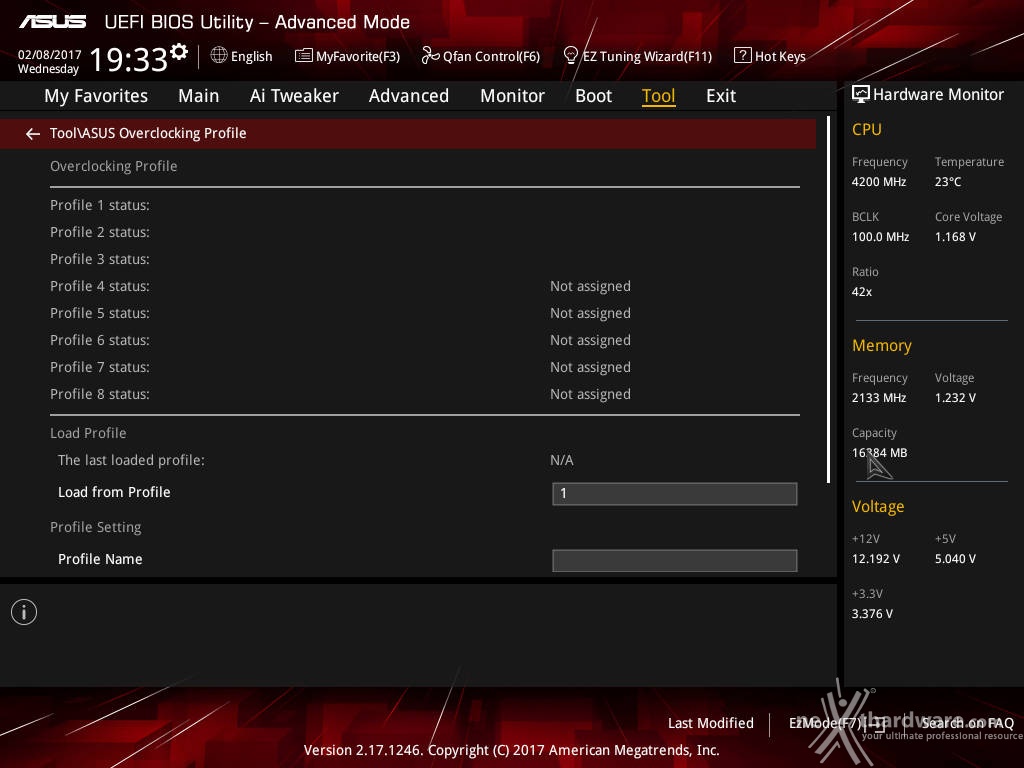
Task: Open the Boot tab
Action: click(x=593, y=96)
